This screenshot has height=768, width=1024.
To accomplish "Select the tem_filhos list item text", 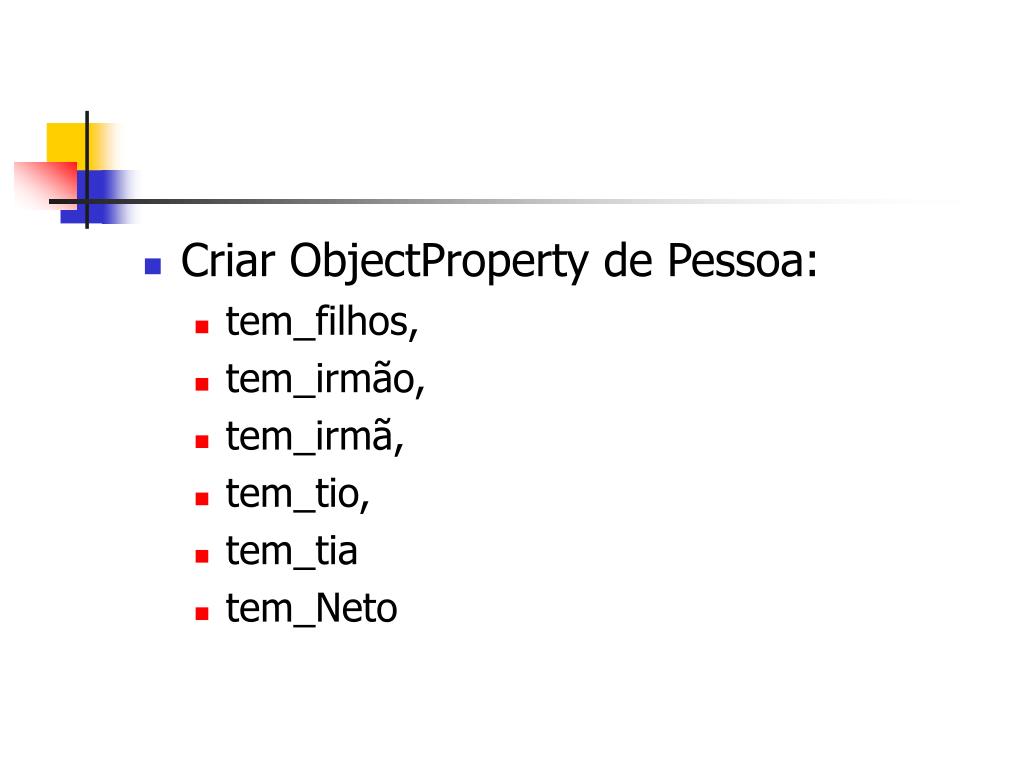I will pyautogui.click(x=321, y=322).
